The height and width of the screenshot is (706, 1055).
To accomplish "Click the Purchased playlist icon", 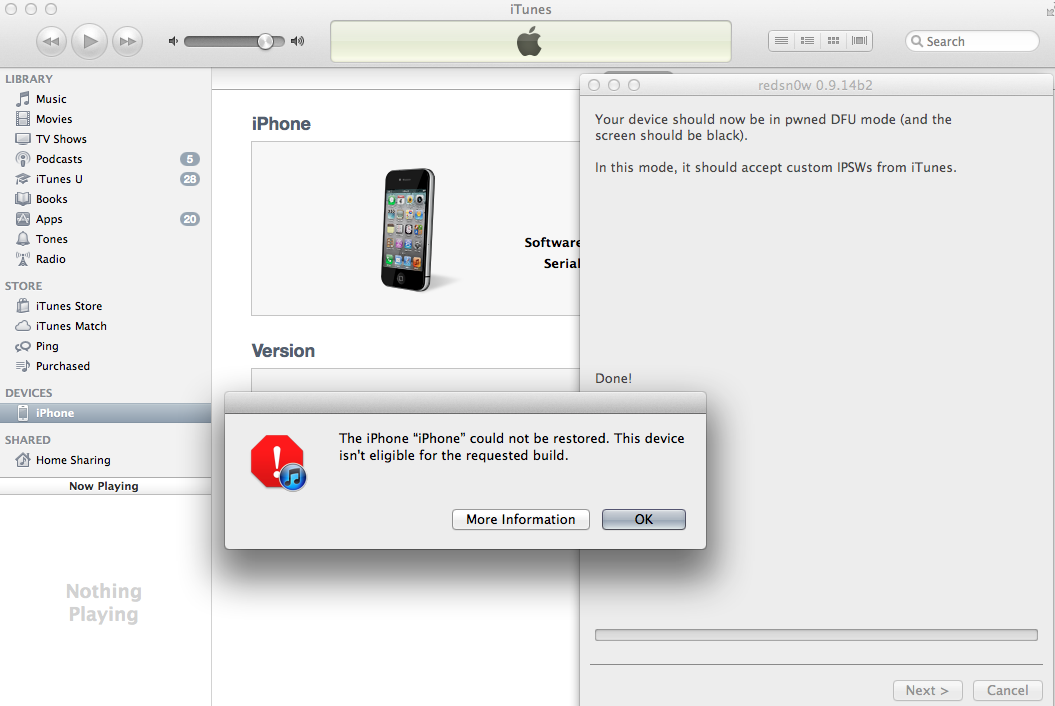I will pyautogui.click(x=23, y=366).
